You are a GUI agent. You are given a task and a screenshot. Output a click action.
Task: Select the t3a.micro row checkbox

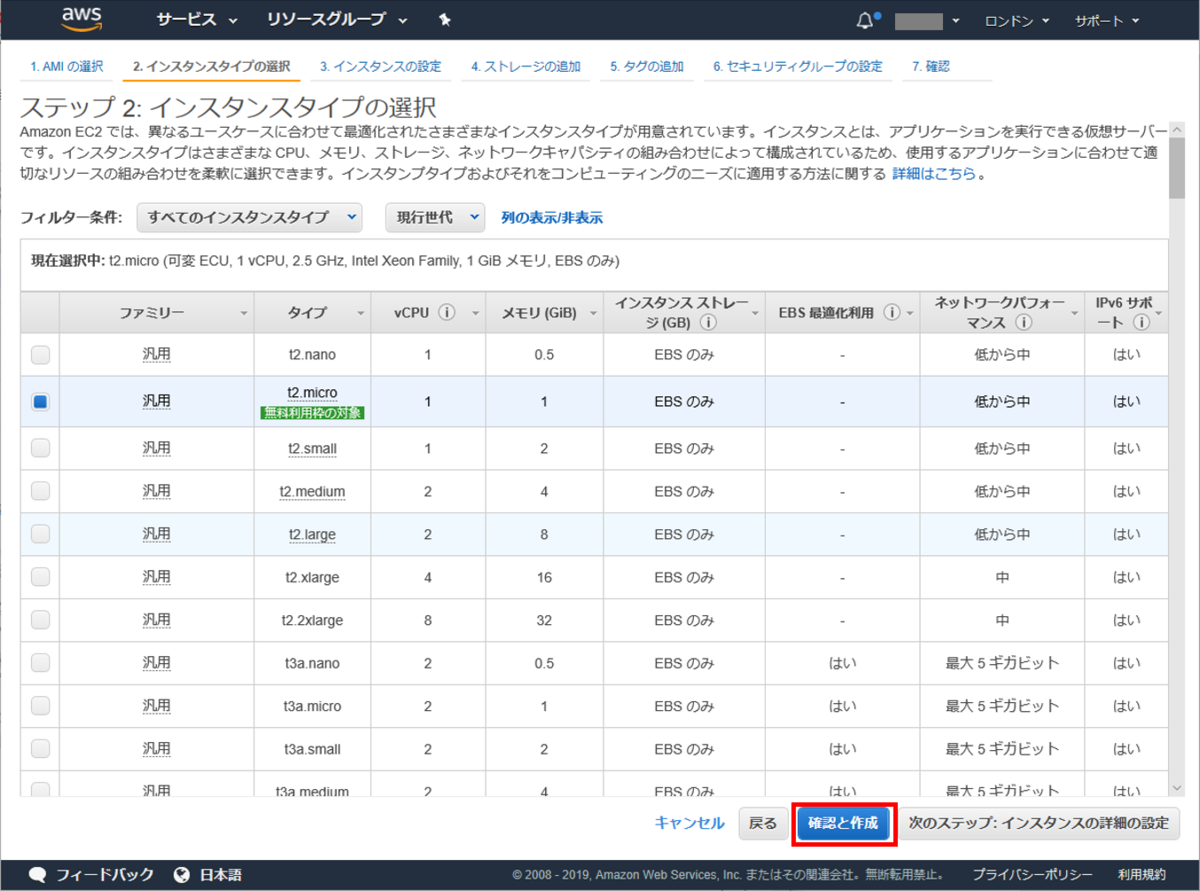[x=40, y=706]
